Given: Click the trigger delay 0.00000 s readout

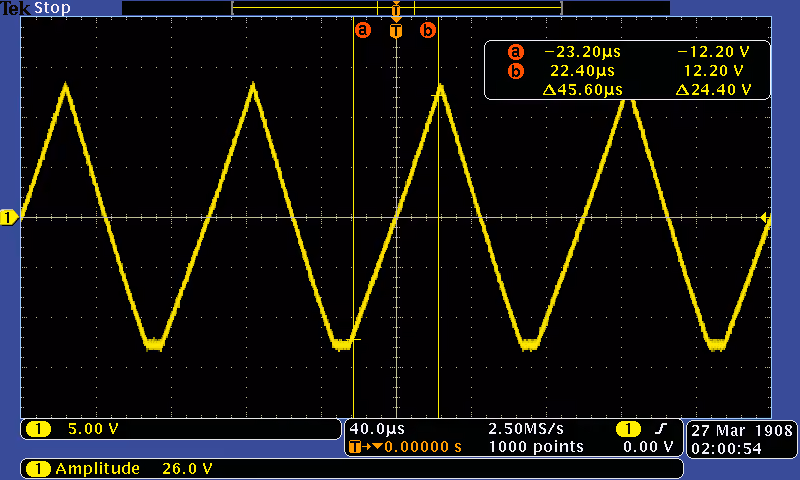Looking at the screenshot, I should pos(423,447).
